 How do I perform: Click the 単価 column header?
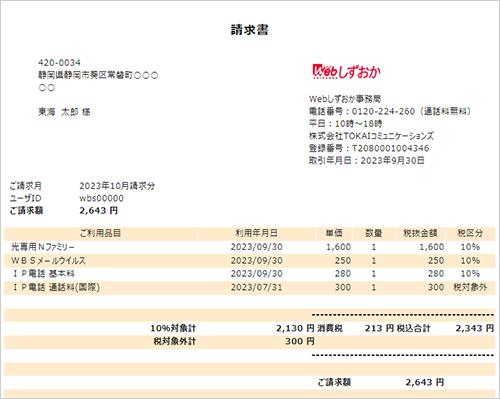[334, 233]
